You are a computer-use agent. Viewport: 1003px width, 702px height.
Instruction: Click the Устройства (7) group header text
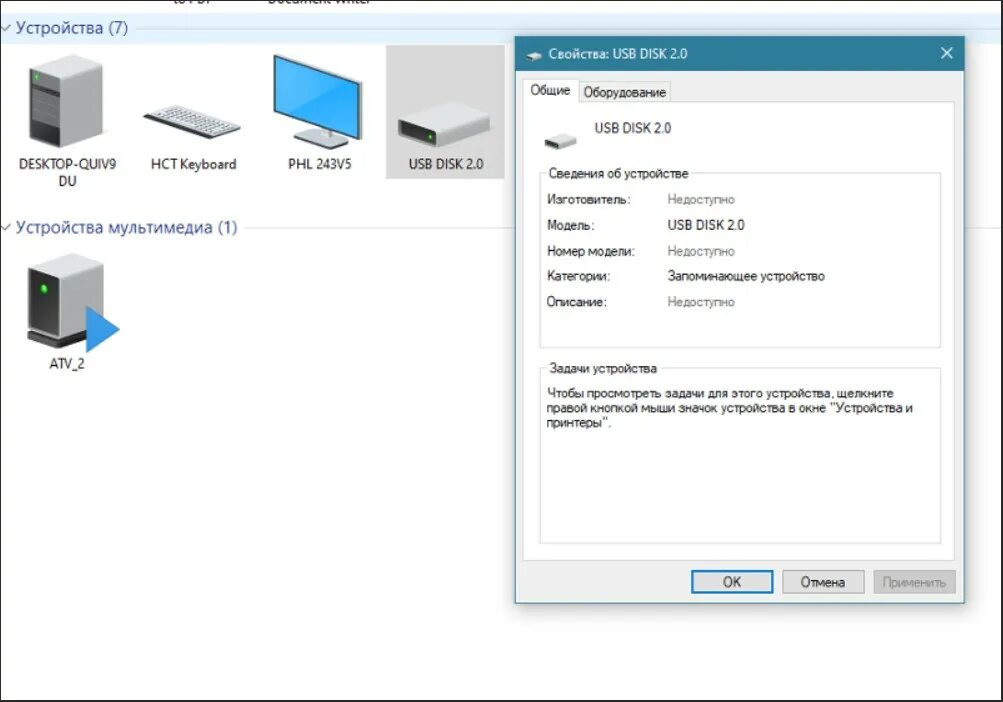72,28
